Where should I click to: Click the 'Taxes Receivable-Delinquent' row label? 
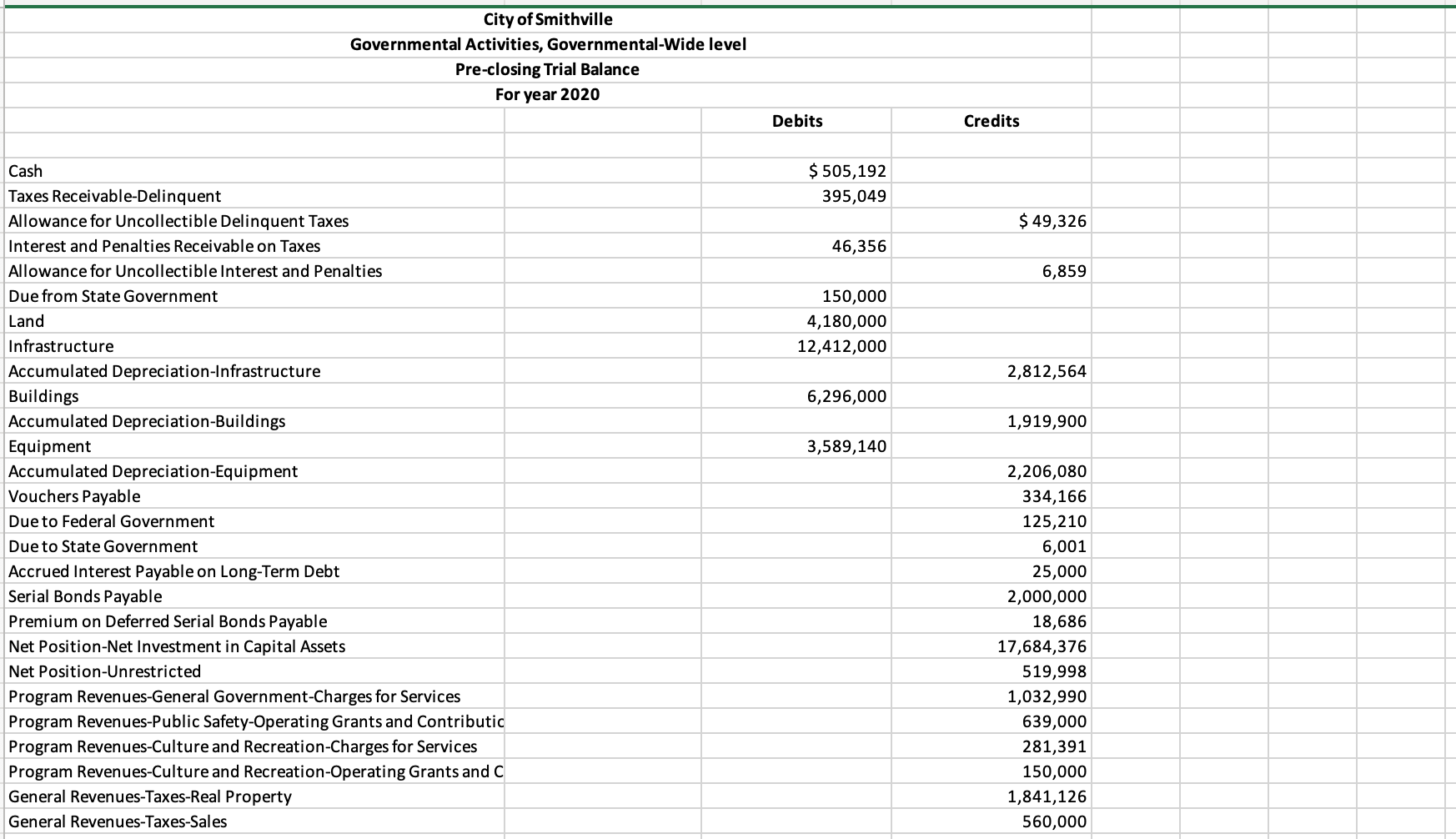pos(114,196)
